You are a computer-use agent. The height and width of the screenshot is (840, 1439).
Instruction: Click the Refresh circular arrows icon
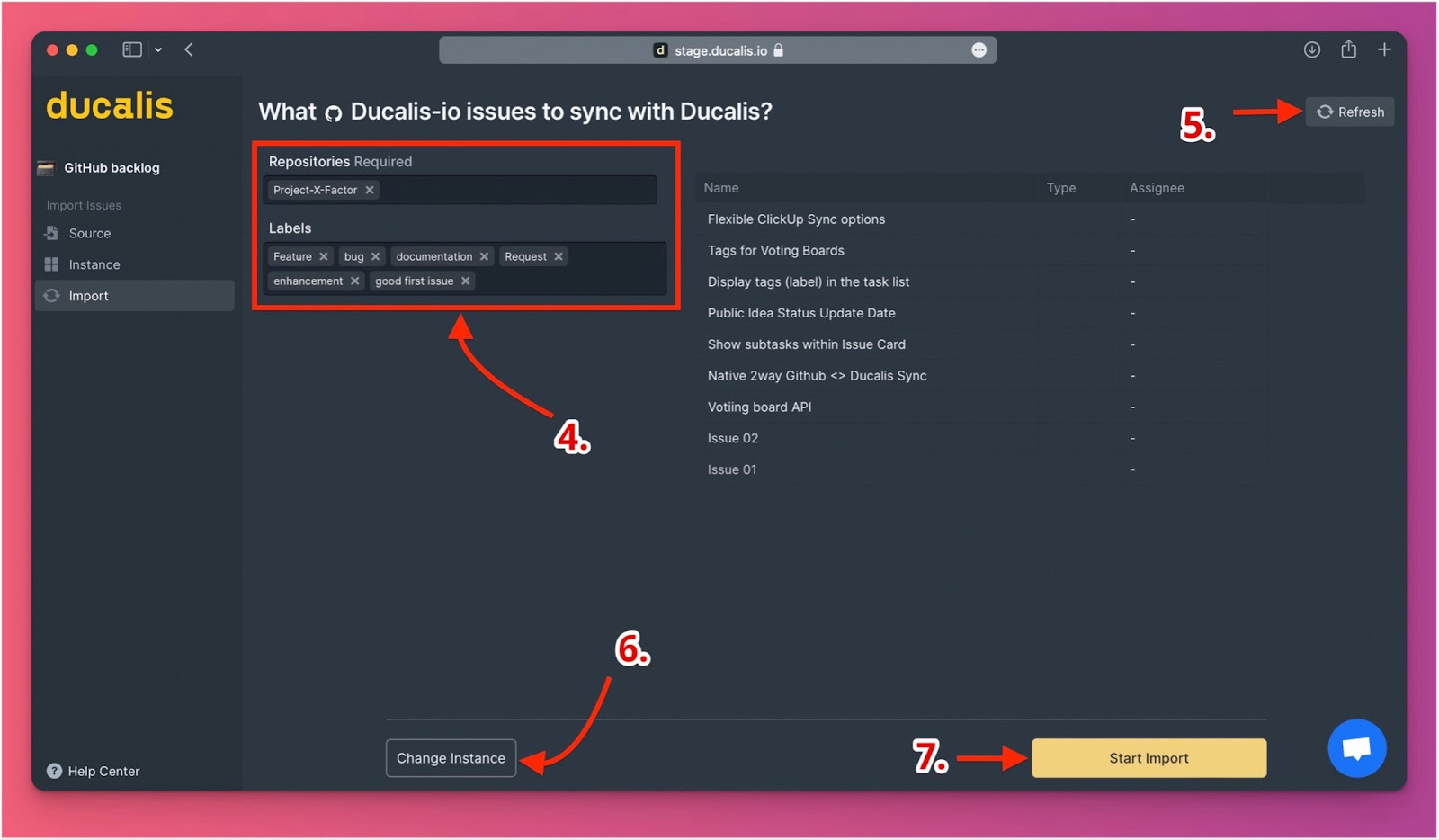pos(1325,112)
